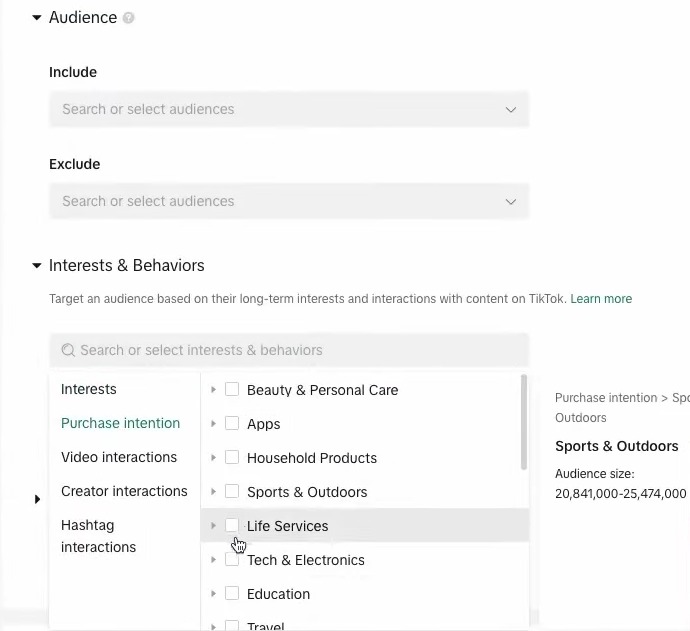The width and height of the screenshot is (690, 631).
Task: Open the Exclude audiences dropdown
Action: click(x=289, y=202)
